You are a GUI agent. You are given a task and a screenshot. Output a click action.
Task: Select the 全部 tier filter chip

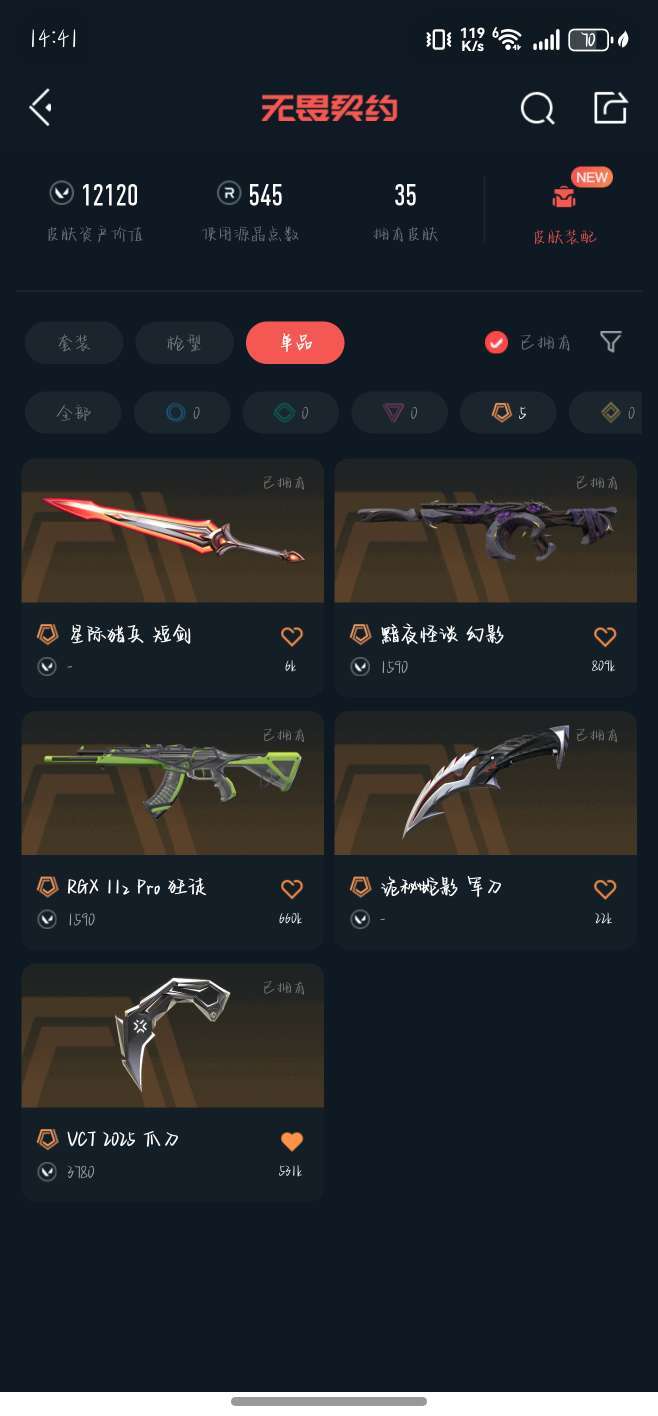(x=73, y=412)
